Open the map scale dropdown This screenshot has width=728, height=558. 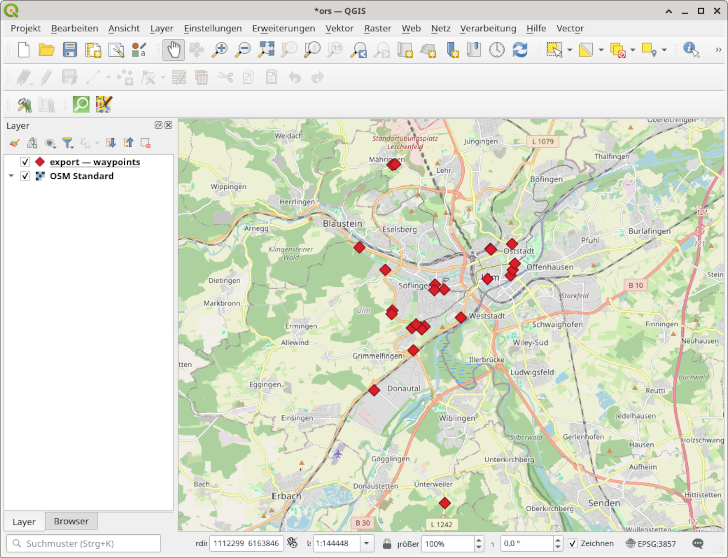367,543
